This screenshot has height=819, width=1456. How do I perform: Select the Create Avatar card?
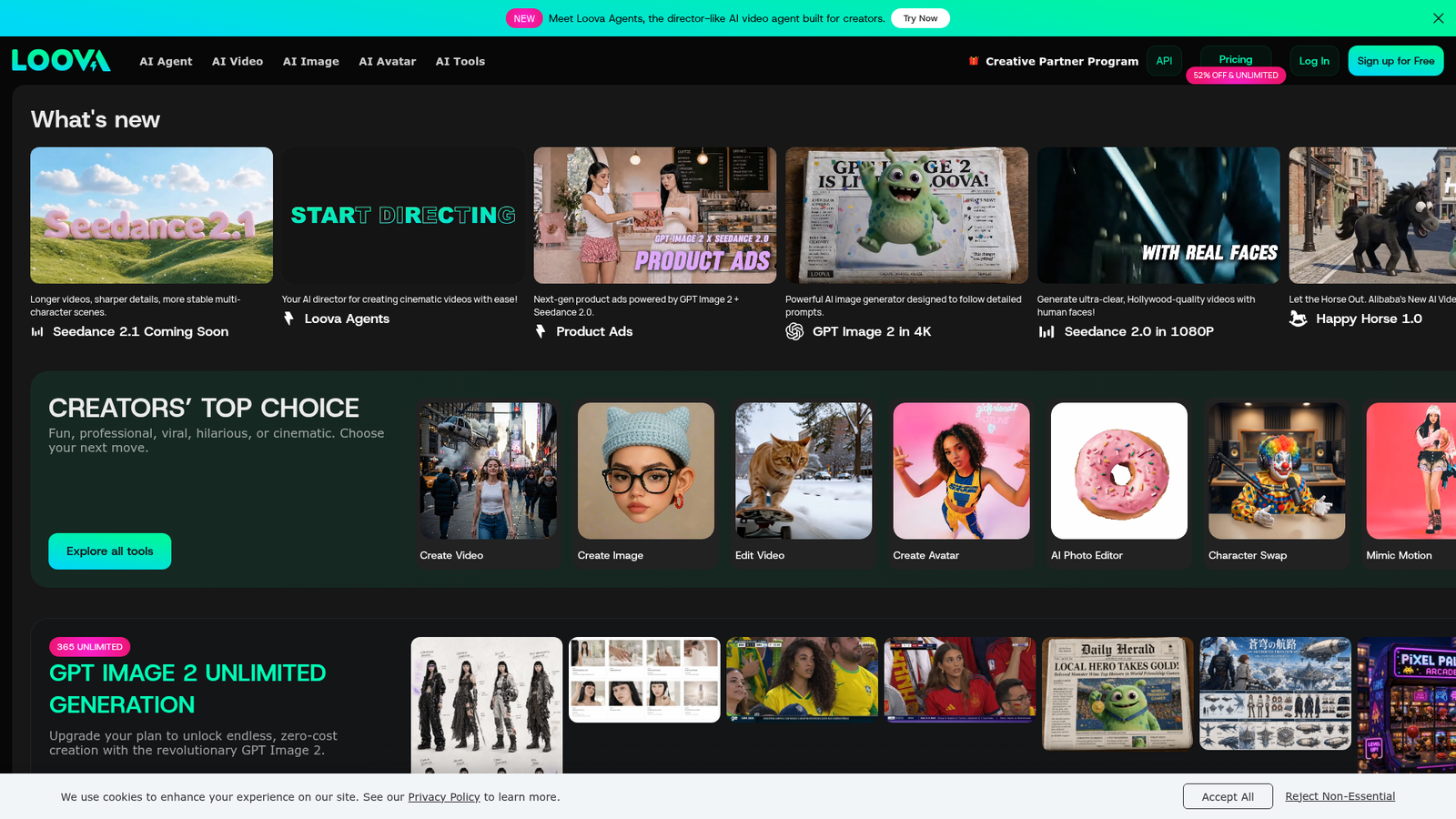962,484
